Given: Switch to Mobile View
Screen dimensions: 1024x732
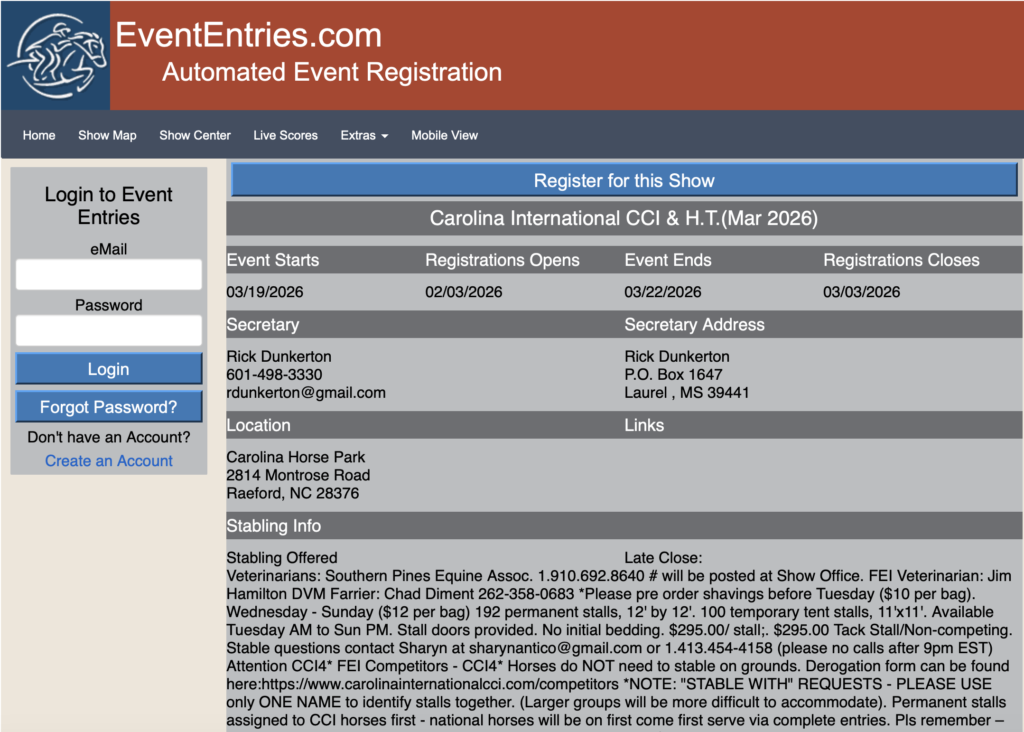Looking at the screenshot, I should click(444, 135).
